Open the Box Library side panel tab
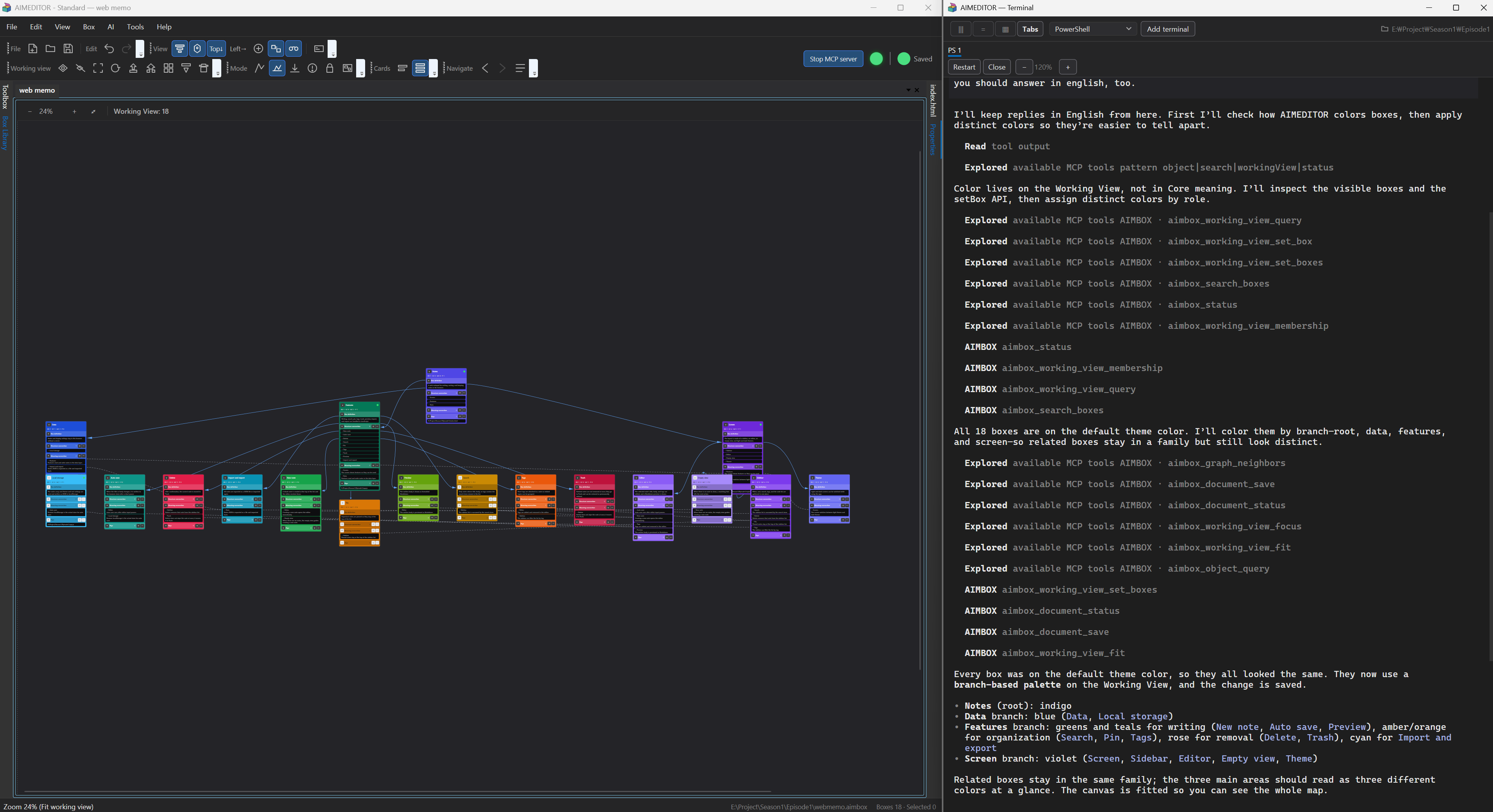This screenshot has height=812, width=1493. coord(5,134)
